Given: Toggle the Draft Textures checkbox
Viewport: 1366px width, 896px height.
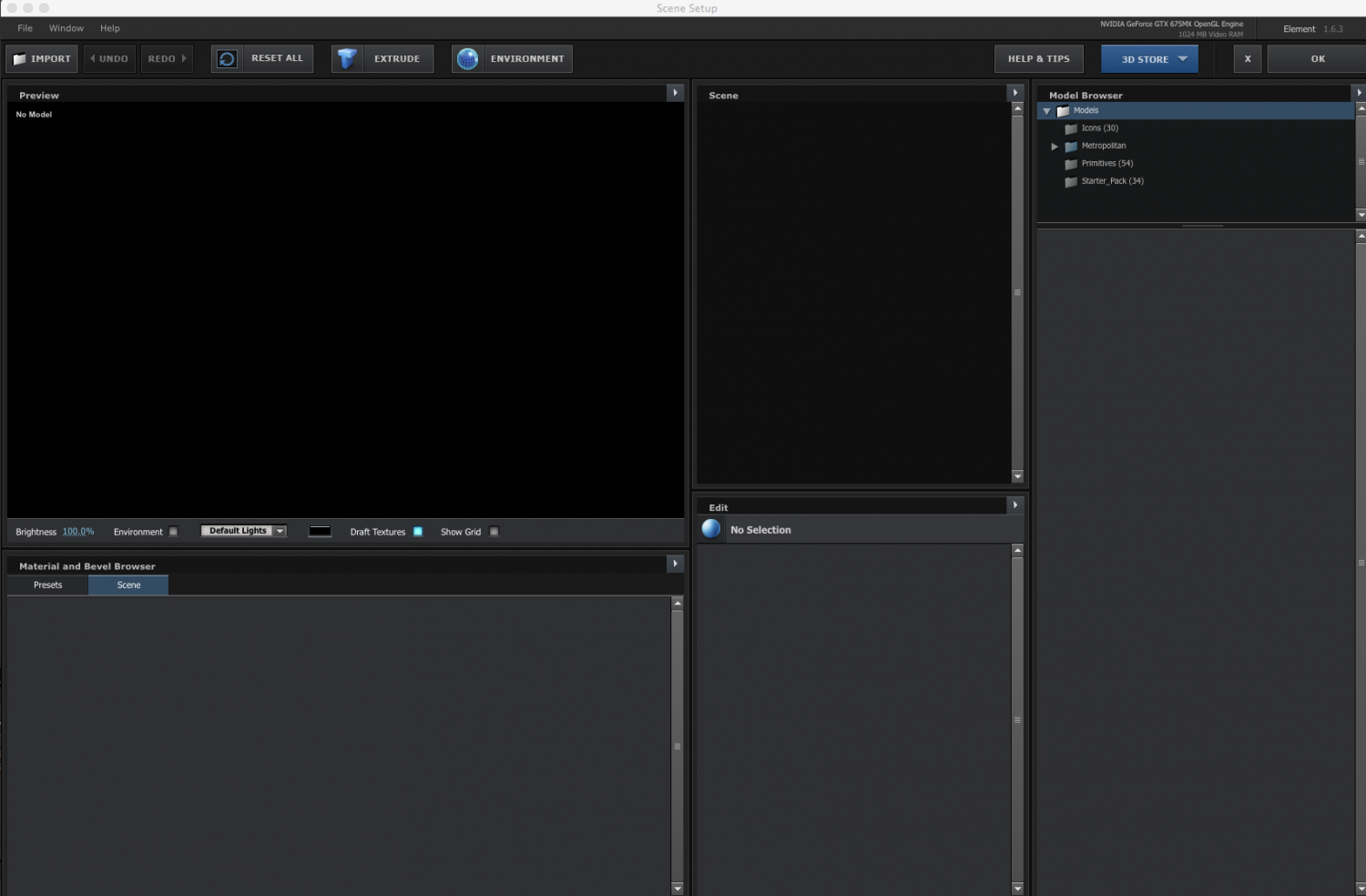Looking at the screenshot, I should click(418, 532).
